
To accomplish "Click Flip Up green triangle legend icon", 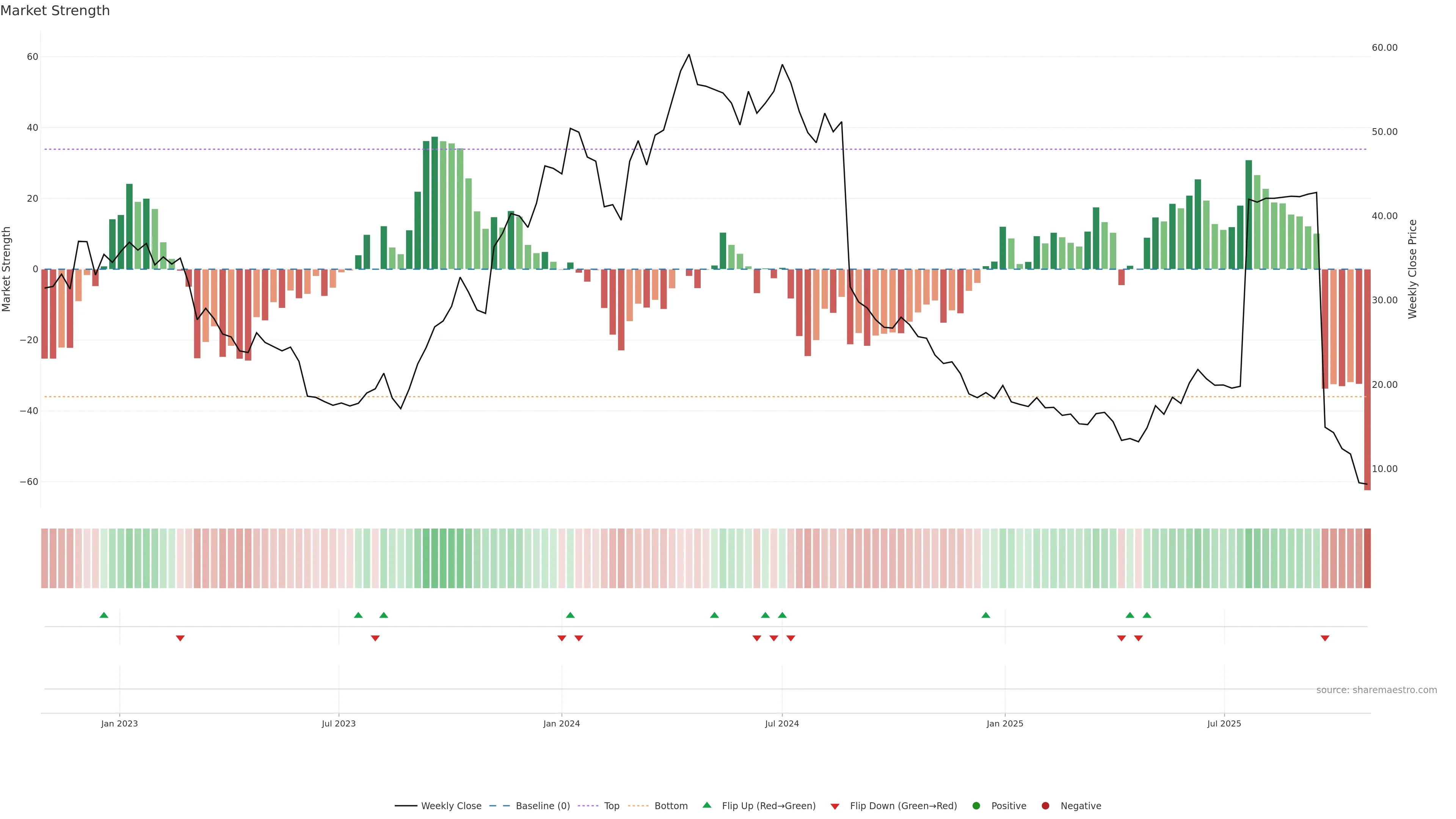I will [x=706, y=805].
